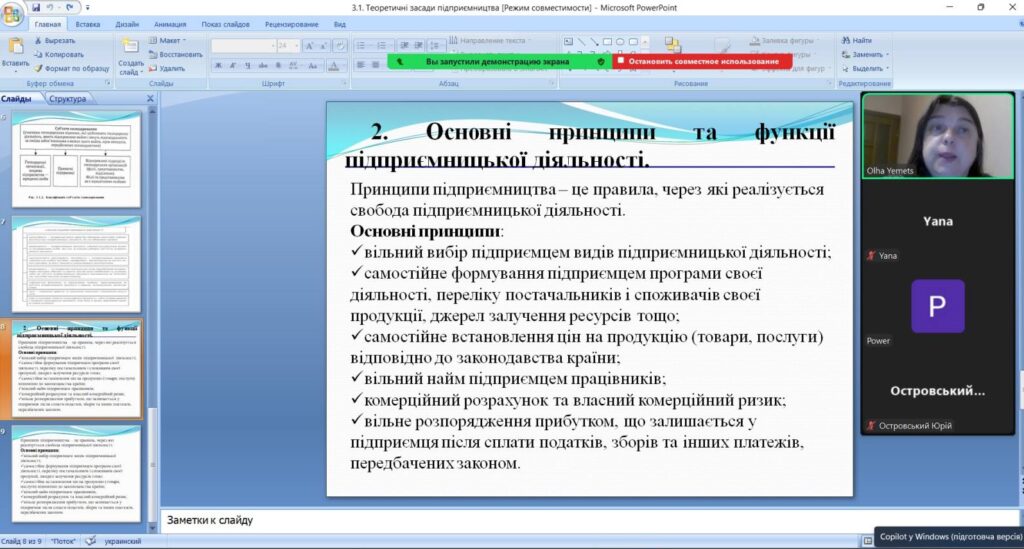Screen dimensions: 1024x549
Task: Open the Показ слайдов ribbon tab
Action: click(x=223, y=23)
